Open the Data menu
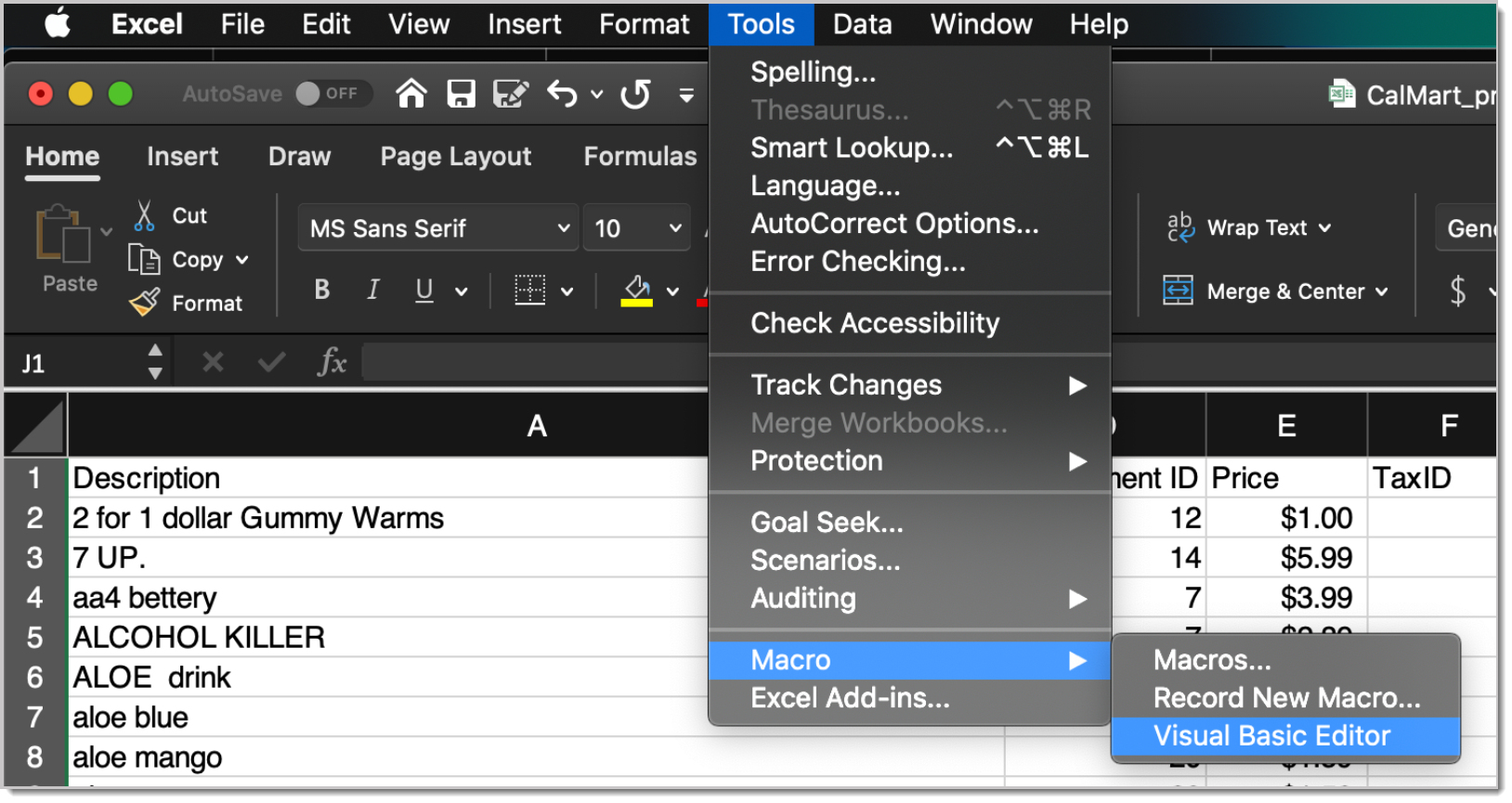 862,24
